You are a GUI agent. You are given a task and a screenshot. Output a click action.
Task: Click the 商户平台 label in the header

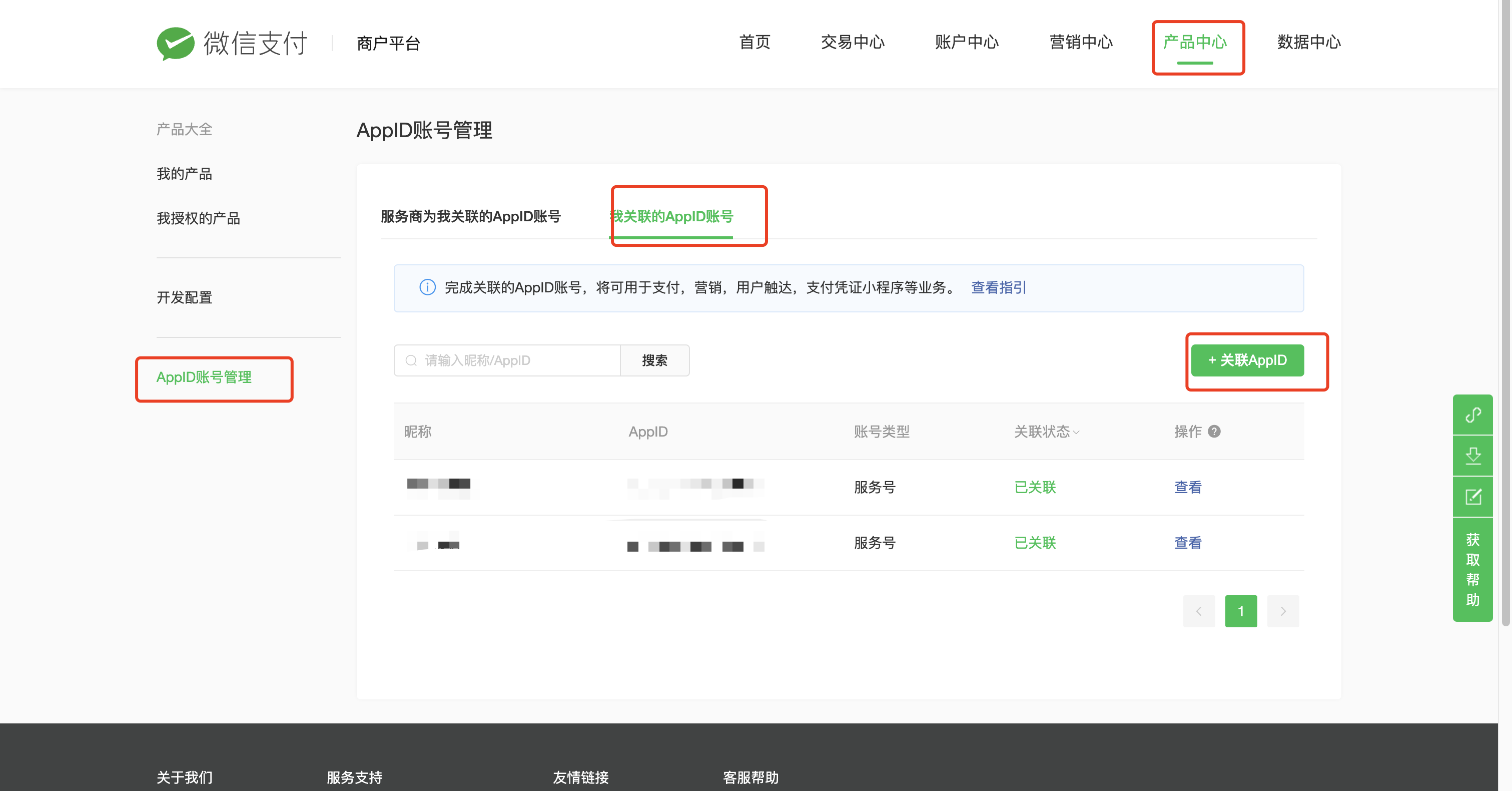click(x=389, y=44)
